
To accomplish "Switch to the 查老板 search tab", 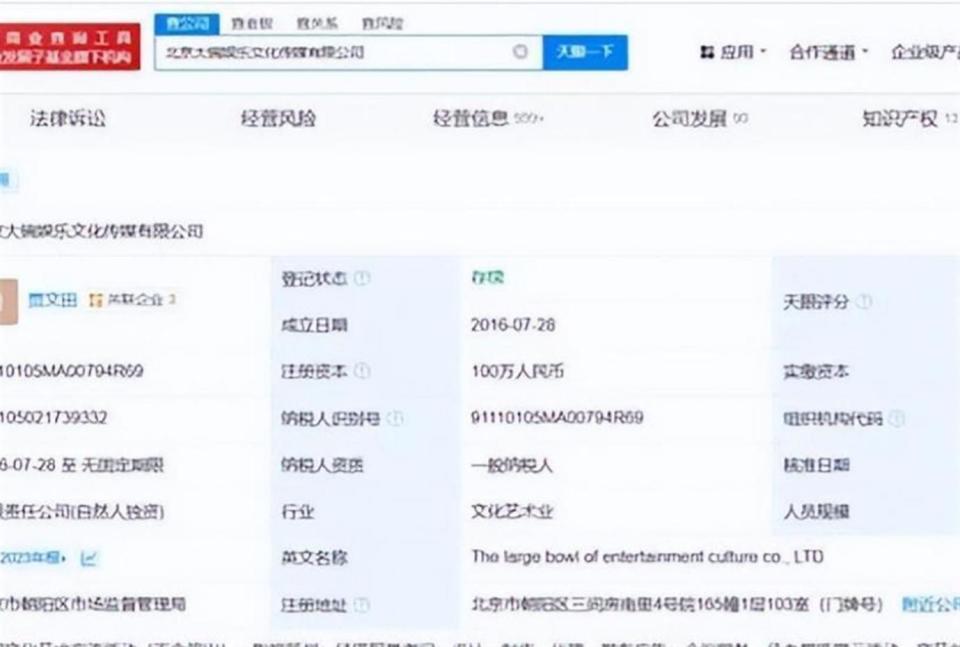I will [x=252, y=23].
